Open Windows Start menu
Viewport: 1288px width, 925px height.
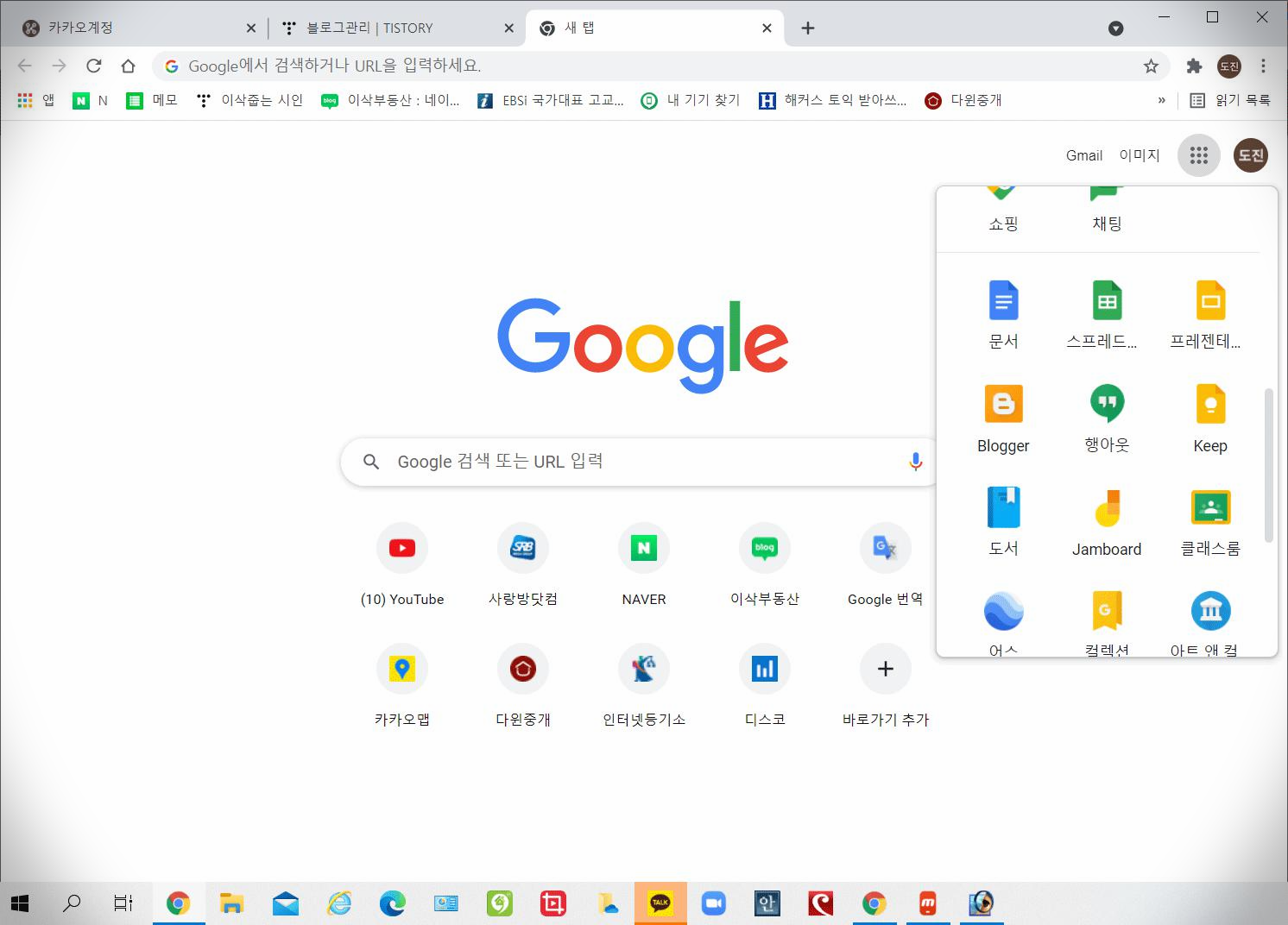(20, 903)
